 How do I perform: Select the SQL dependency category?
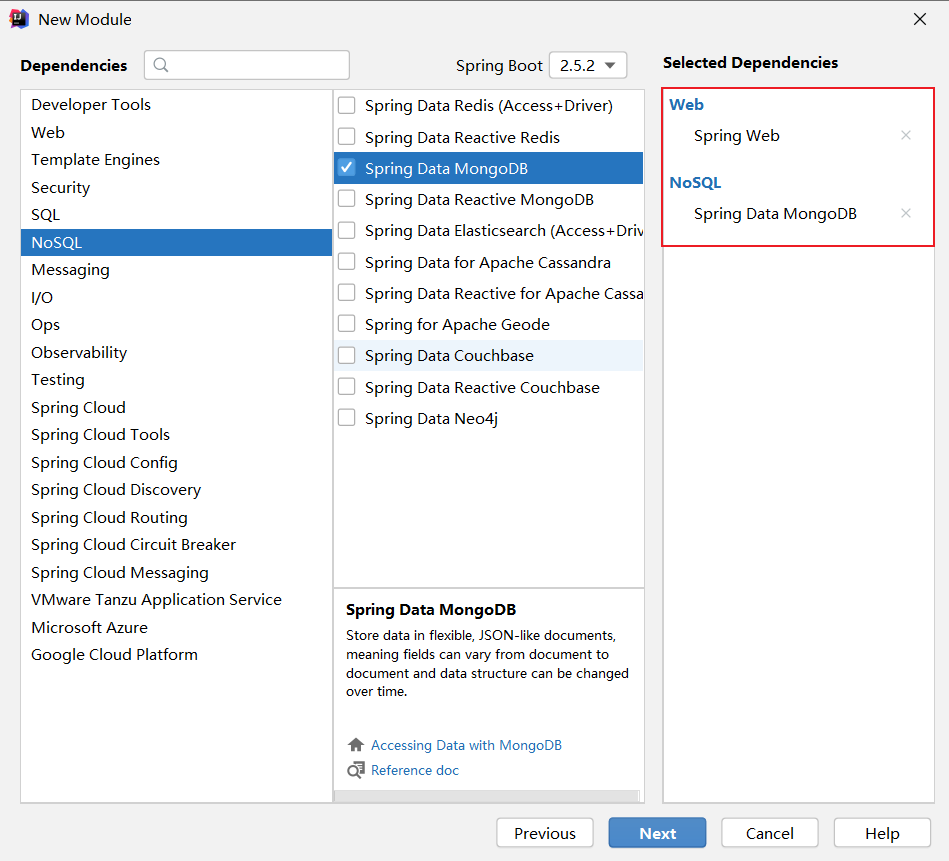(x=46, y=215)
